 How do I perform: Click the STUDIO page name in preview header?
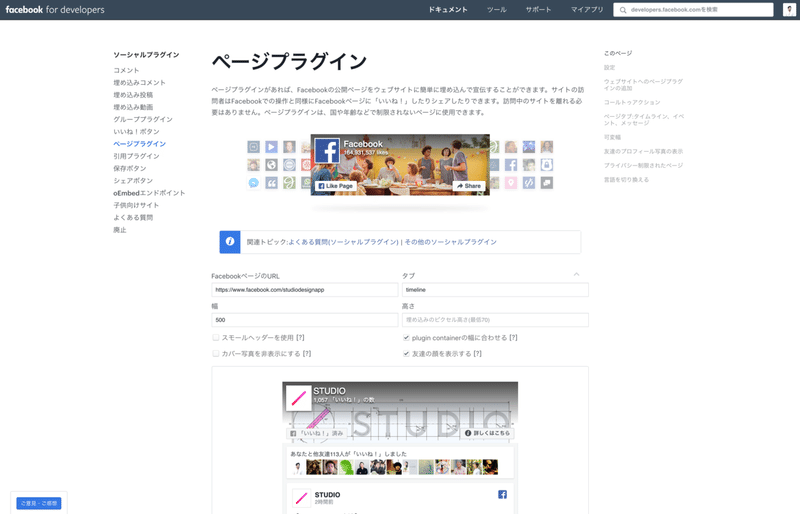coord(329,391)
